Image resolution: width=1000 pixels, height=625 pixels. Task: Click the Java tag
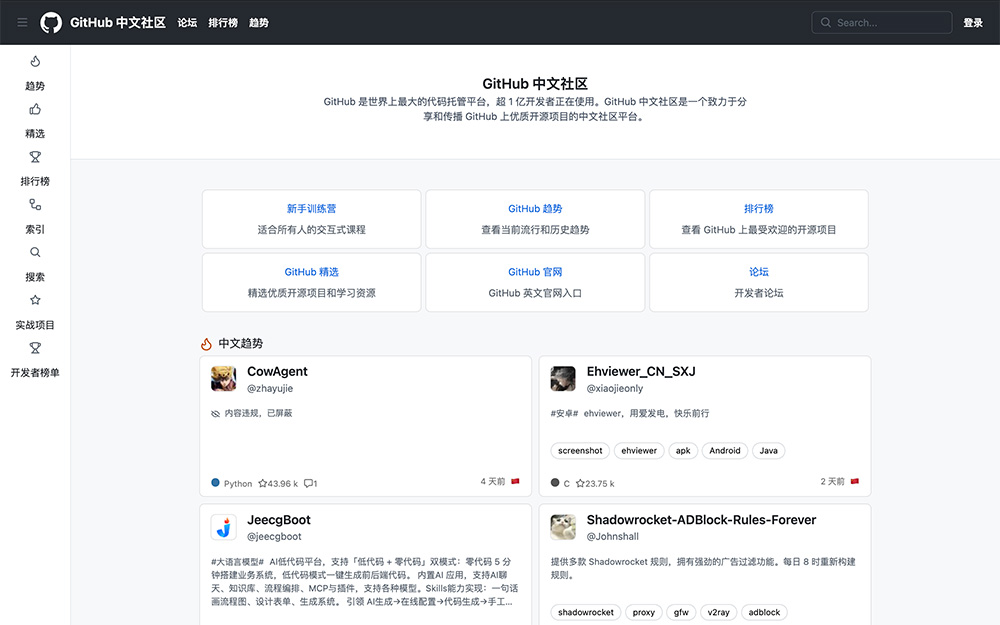[768, 451]
